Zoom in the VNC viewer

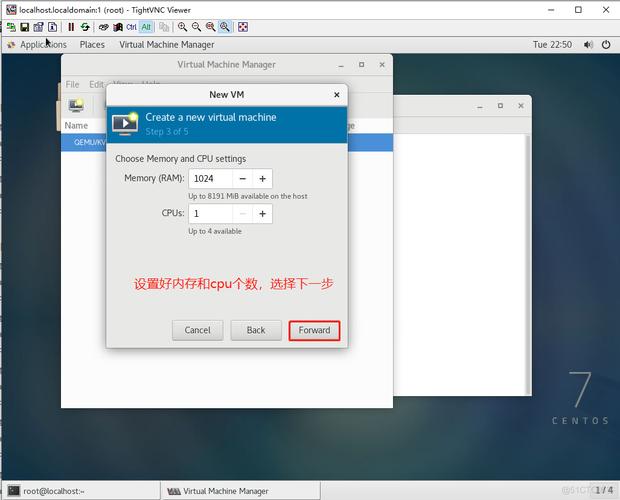click(x=182, y=27)
